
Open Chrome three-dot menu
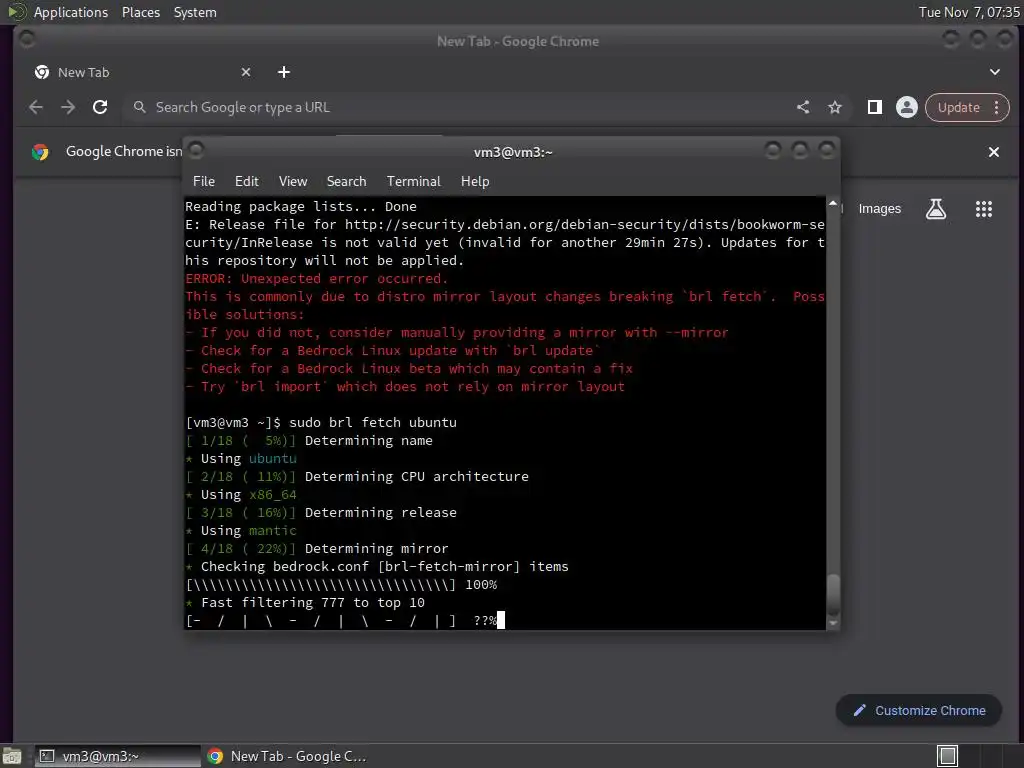click(x=997, y=107)
